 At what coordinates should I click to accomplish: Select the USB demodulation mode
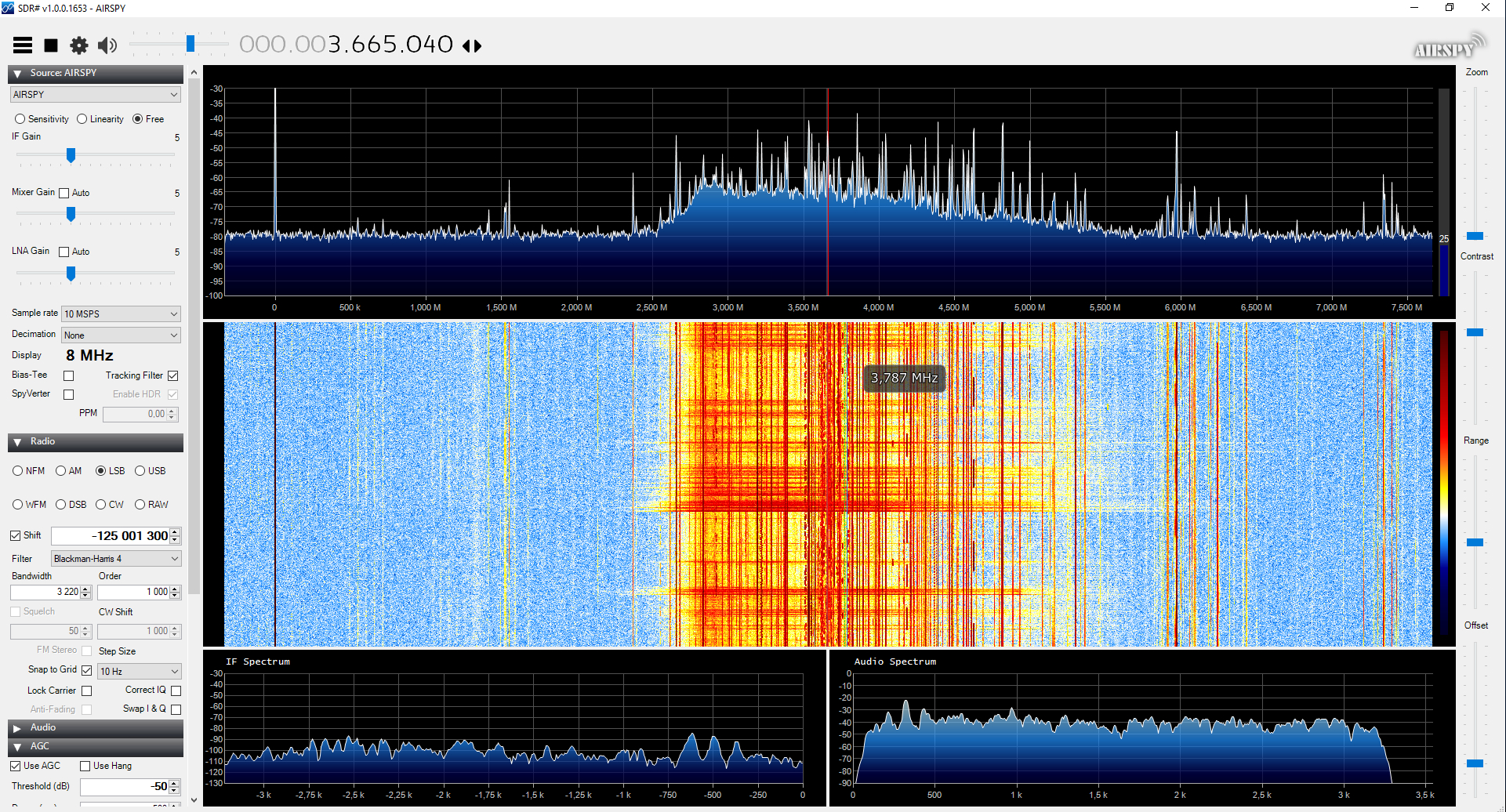(x=140, y=471)
